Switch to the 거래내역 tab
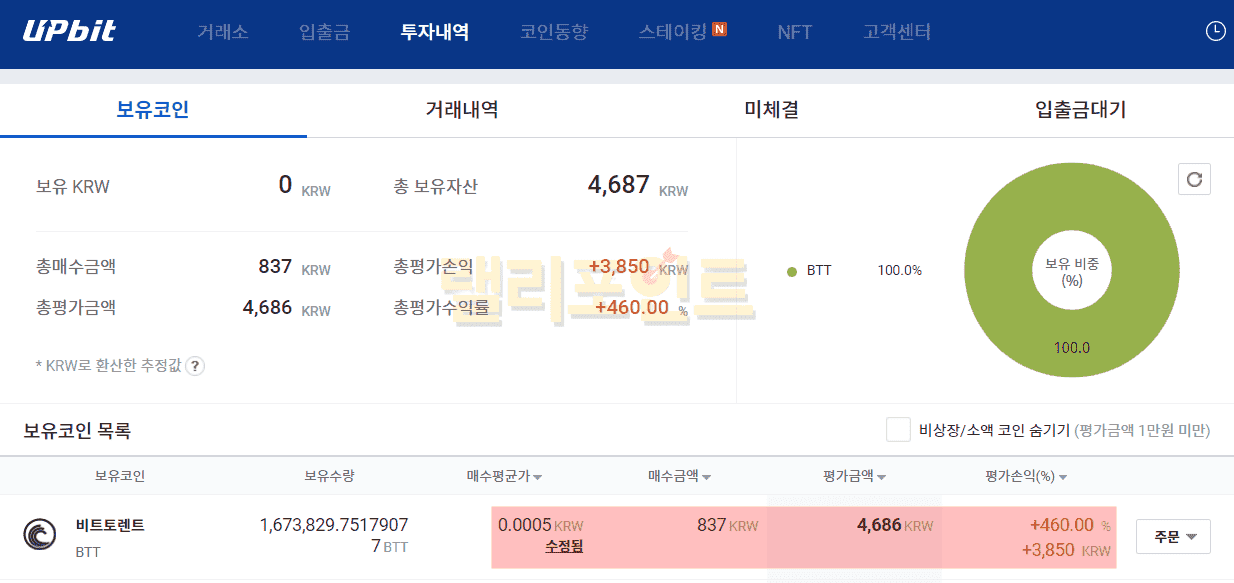 (461, 110)
